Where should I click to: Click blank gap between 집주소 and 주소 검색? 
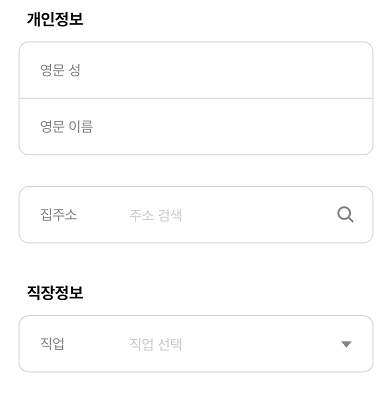[103, 215]
